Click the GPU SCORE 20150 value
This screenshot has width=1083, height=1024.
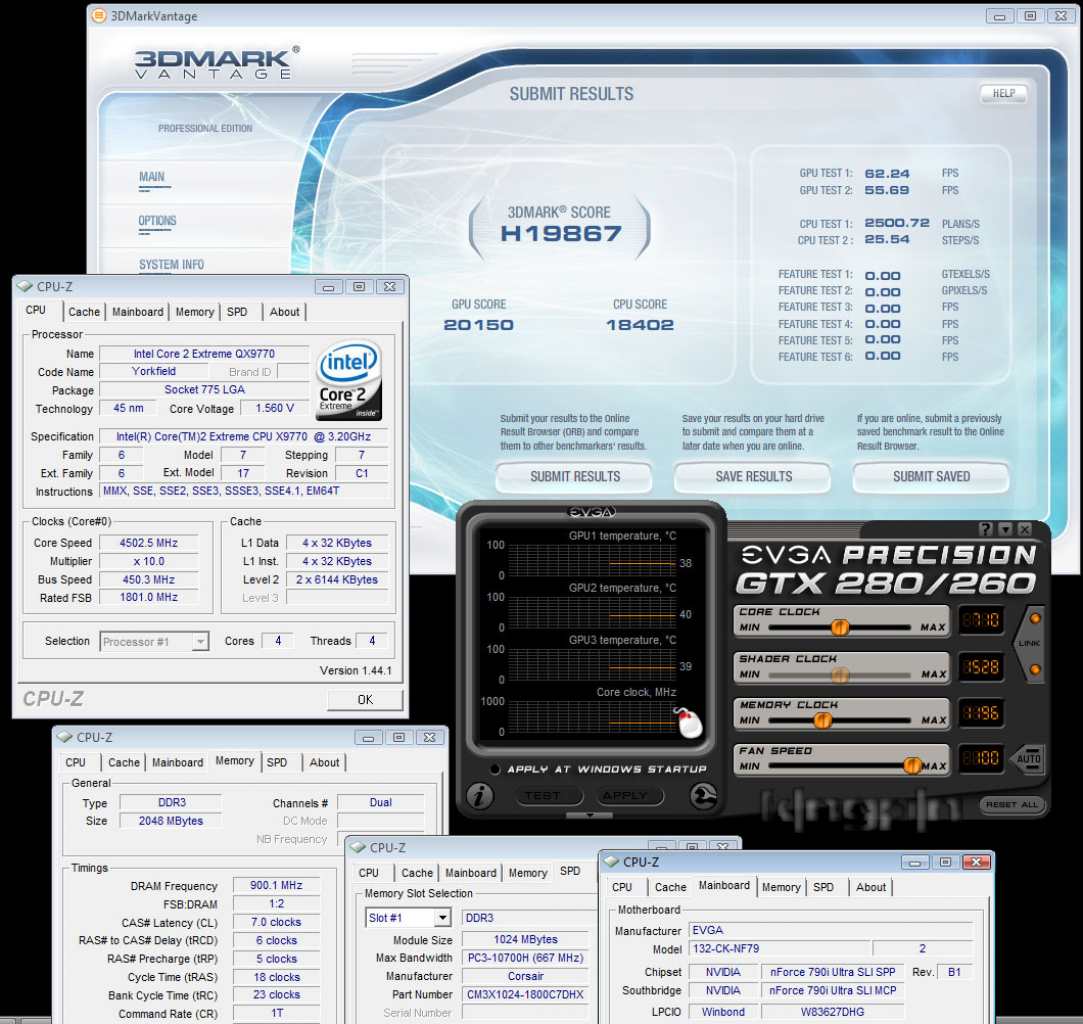[x=479, y=325]
